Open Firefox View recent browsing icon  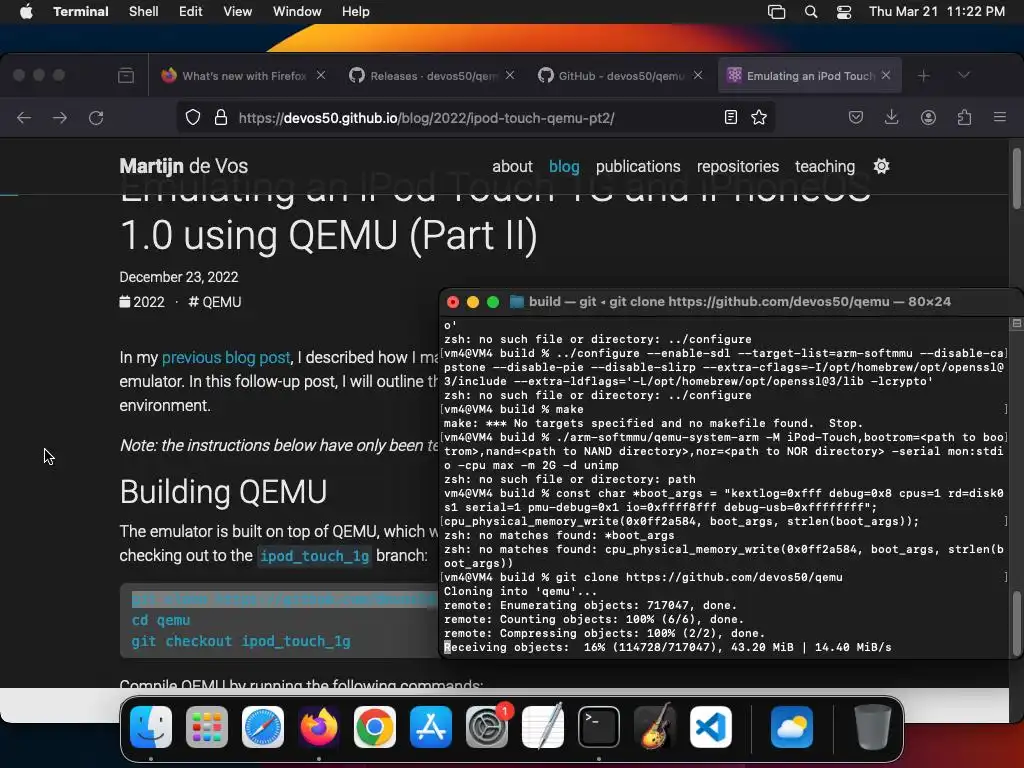point(126,76)
